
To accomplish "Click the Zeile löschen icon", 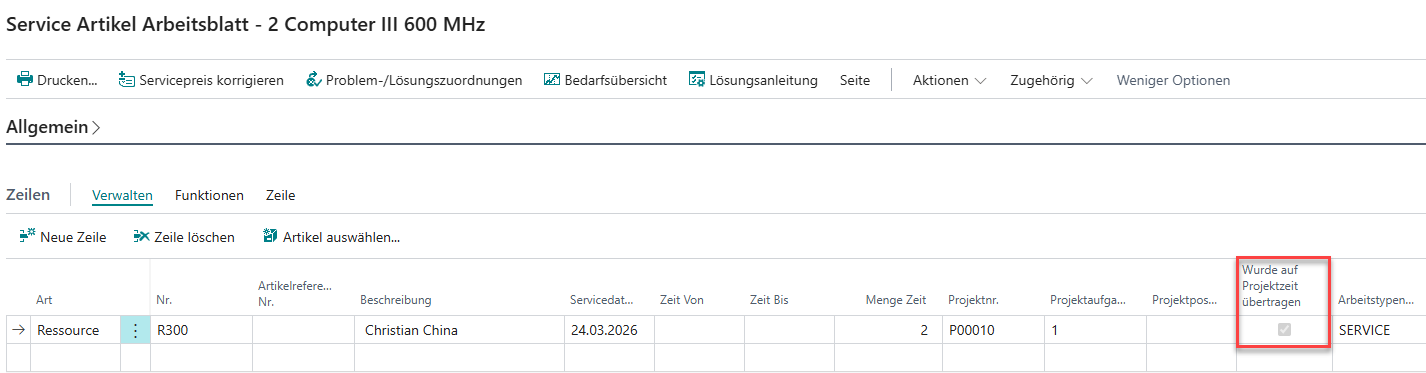I will click(141, 237).
